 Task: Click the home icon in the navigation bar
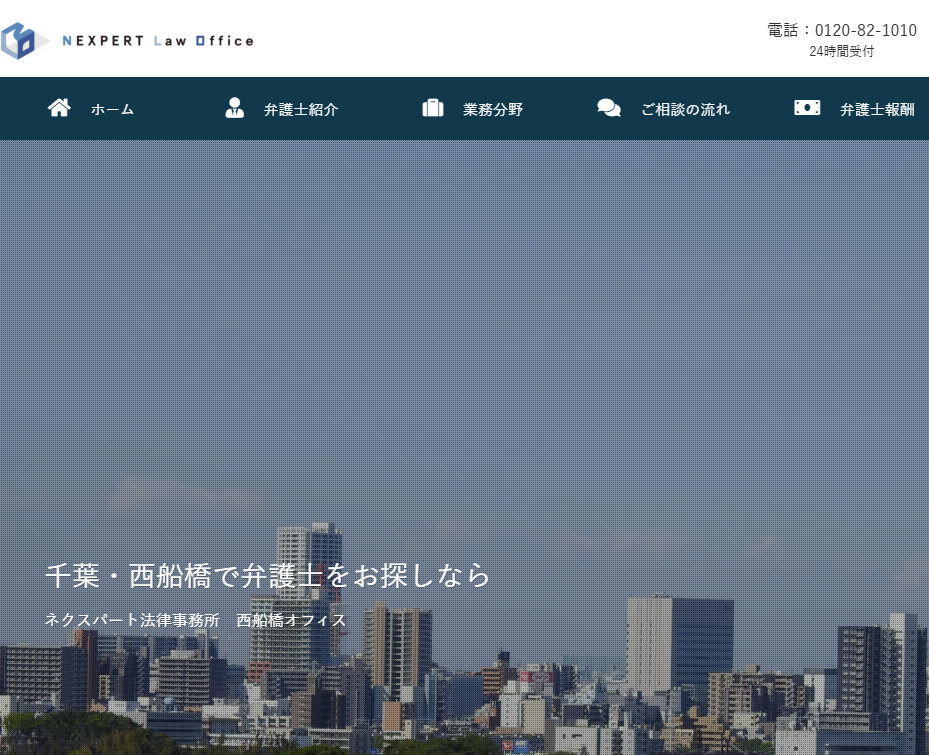click(59, 106)
